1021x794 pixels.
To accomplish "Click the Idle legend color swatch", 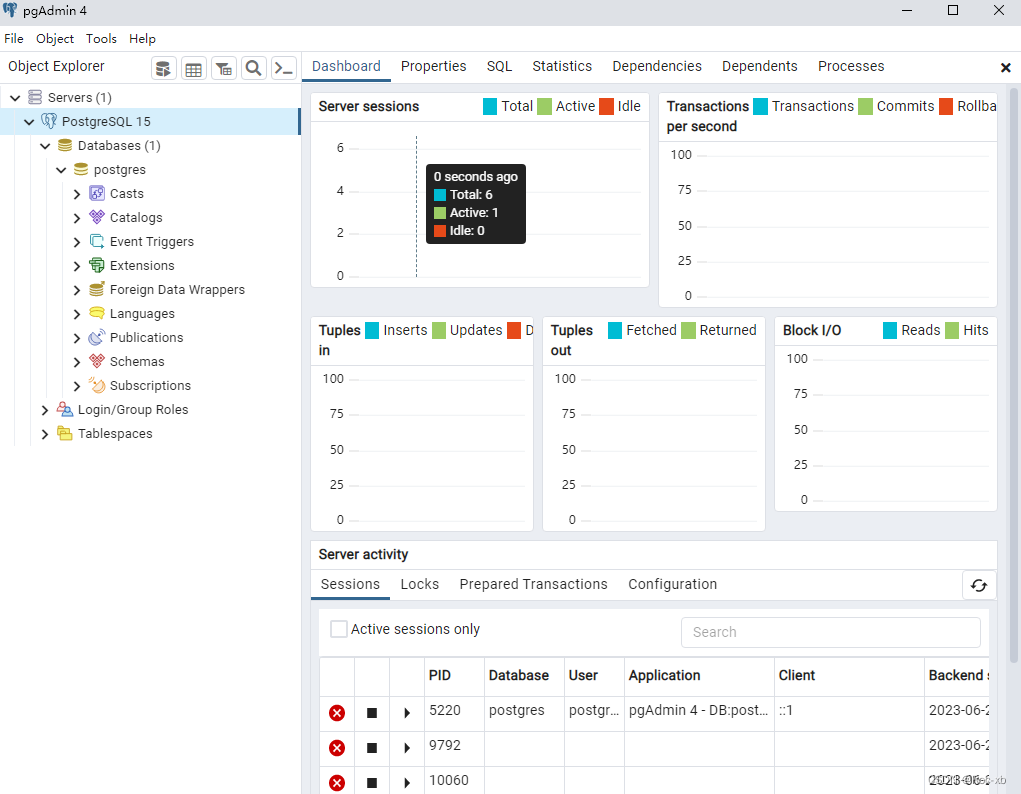I will [x=606, y=106].
